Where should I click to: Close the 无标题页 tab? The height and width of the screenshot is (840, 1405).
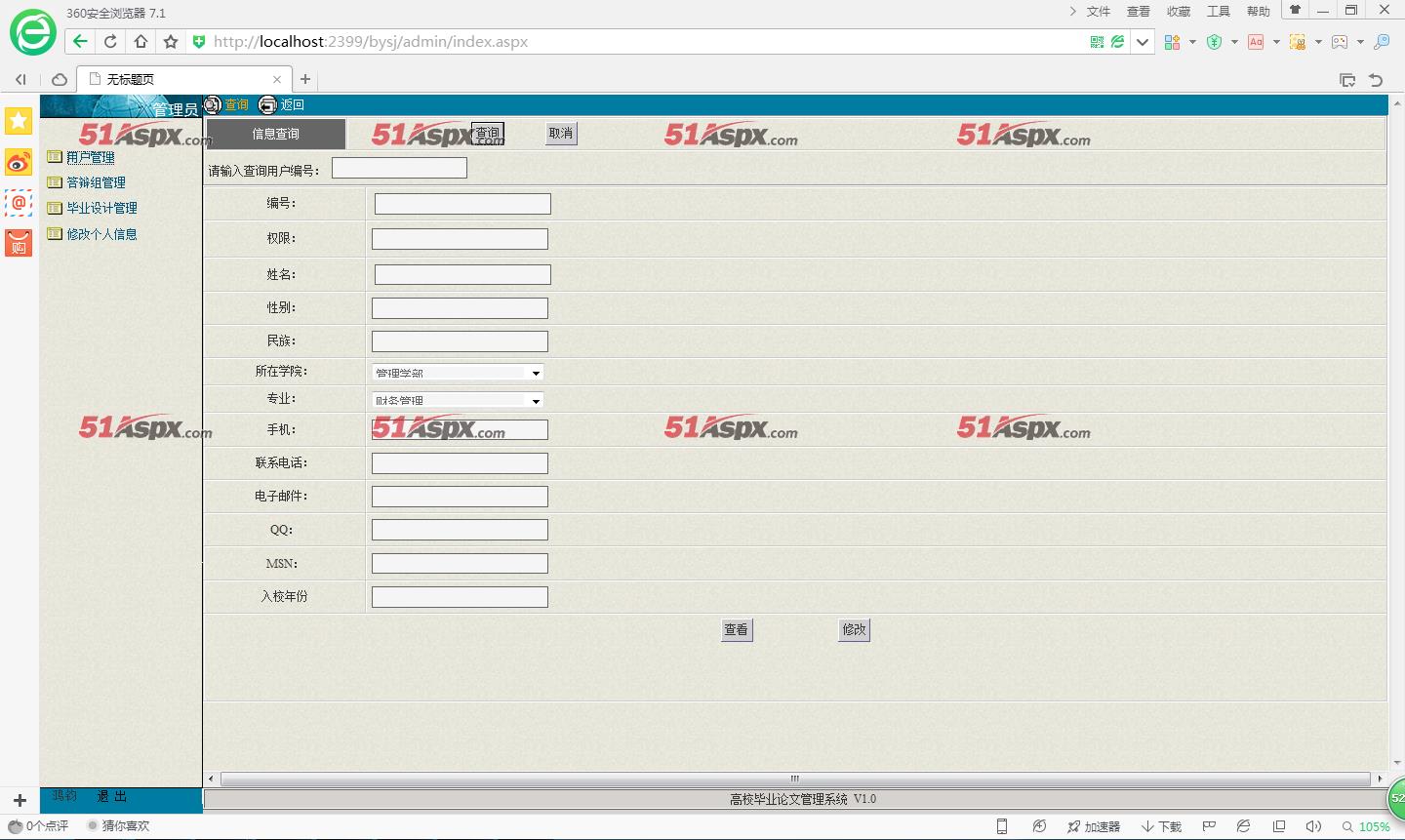277,80
